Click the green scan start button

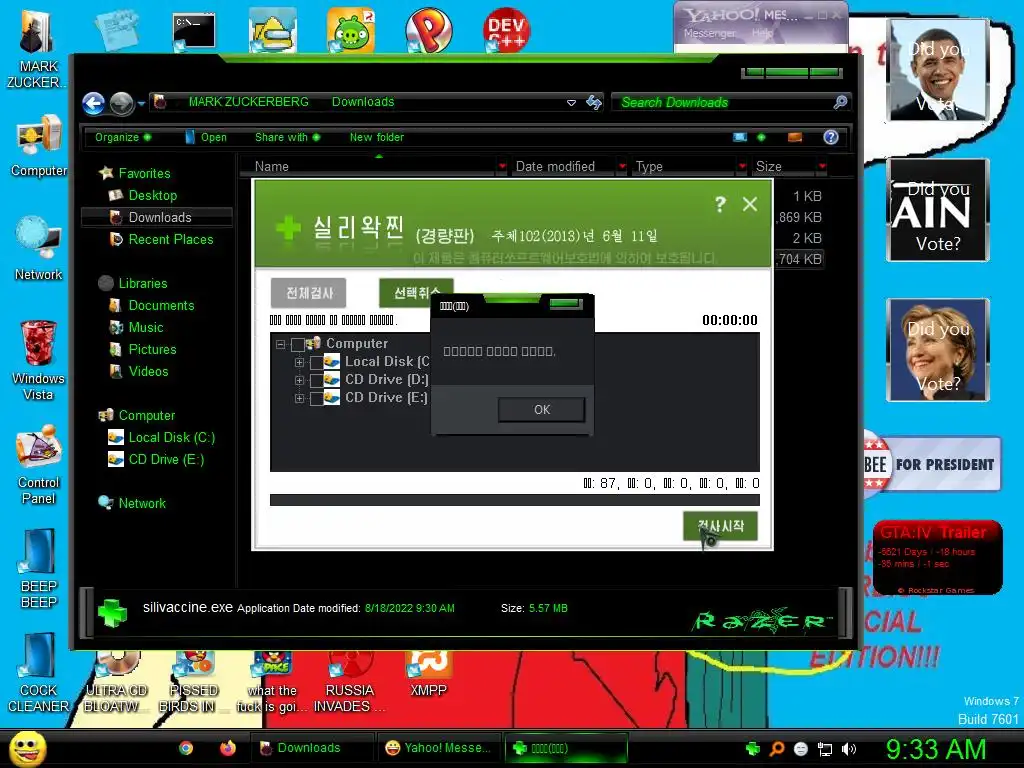720,526
